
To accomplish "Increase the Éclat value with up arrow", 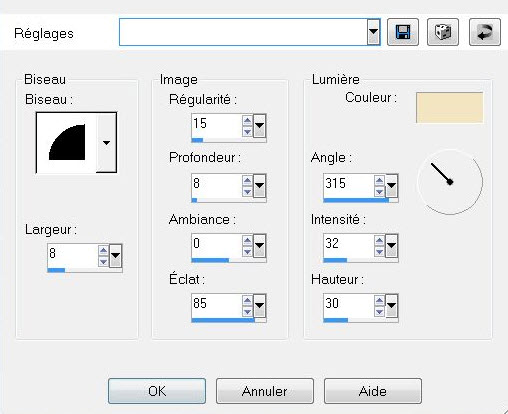I will pyautogui.click(x=247, y=301).
